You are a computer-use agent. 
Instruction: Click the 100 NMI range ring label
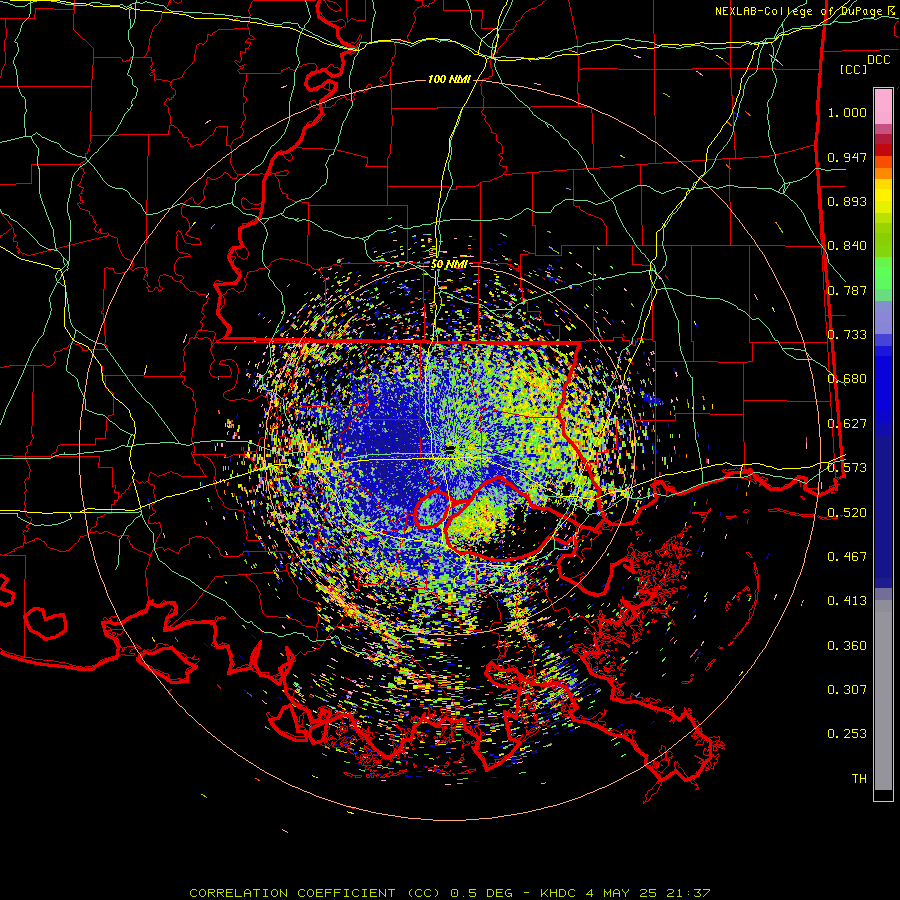449,79
